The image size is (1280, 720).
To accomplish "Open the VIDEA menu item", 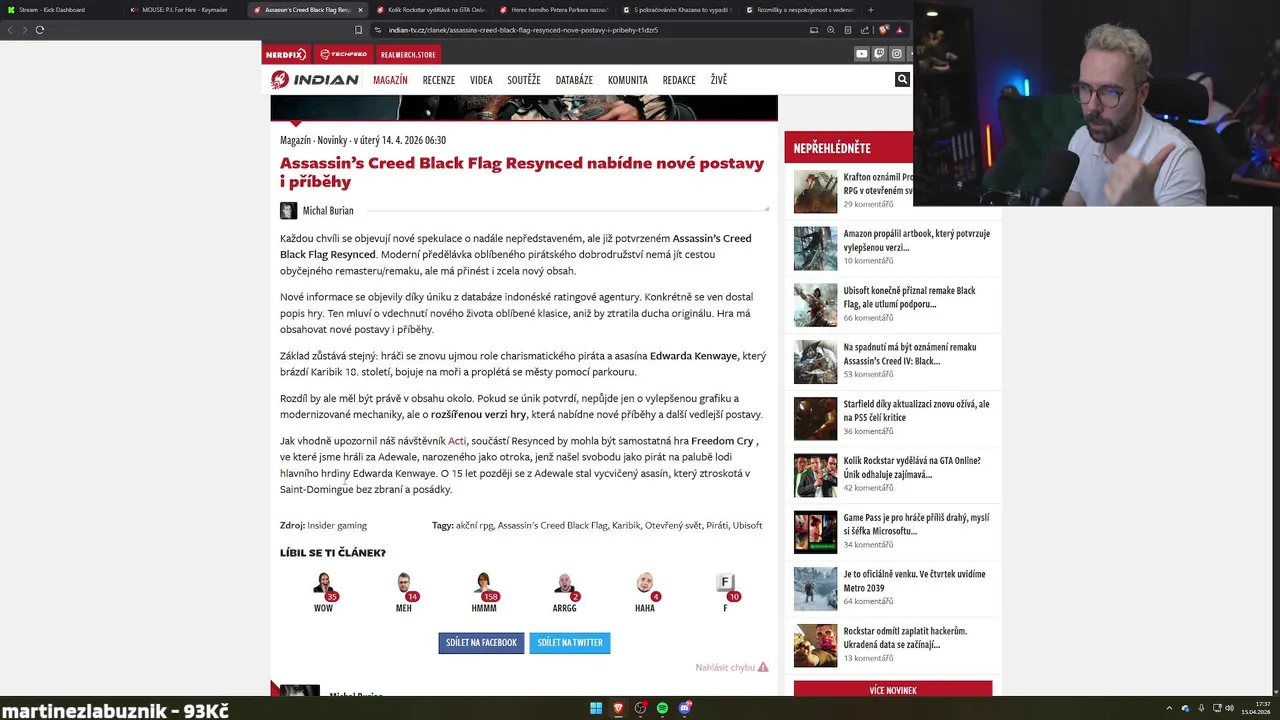I will 481,80.
